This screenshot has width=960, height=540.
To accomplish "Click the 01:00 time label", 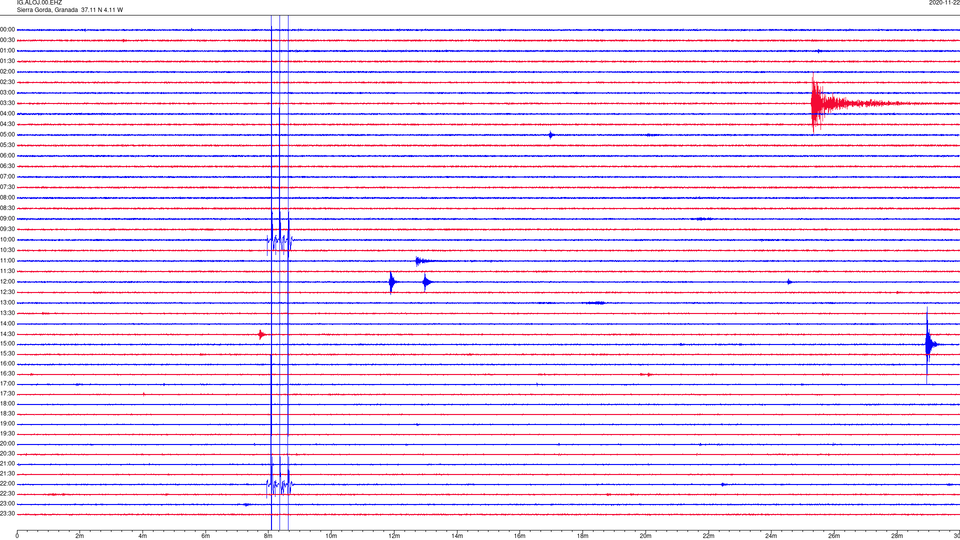I will [x=7, y=50].
